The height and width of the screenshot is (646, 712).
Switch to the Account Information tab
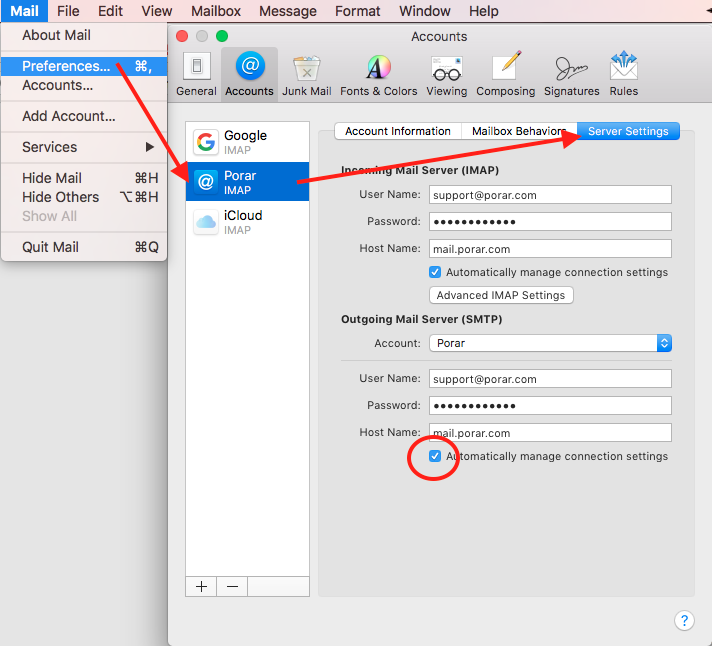click(x=397, y=131)
